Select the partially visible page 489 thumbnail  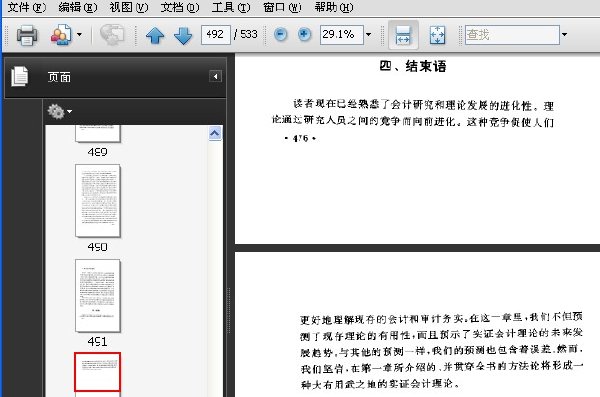point(98,134)
